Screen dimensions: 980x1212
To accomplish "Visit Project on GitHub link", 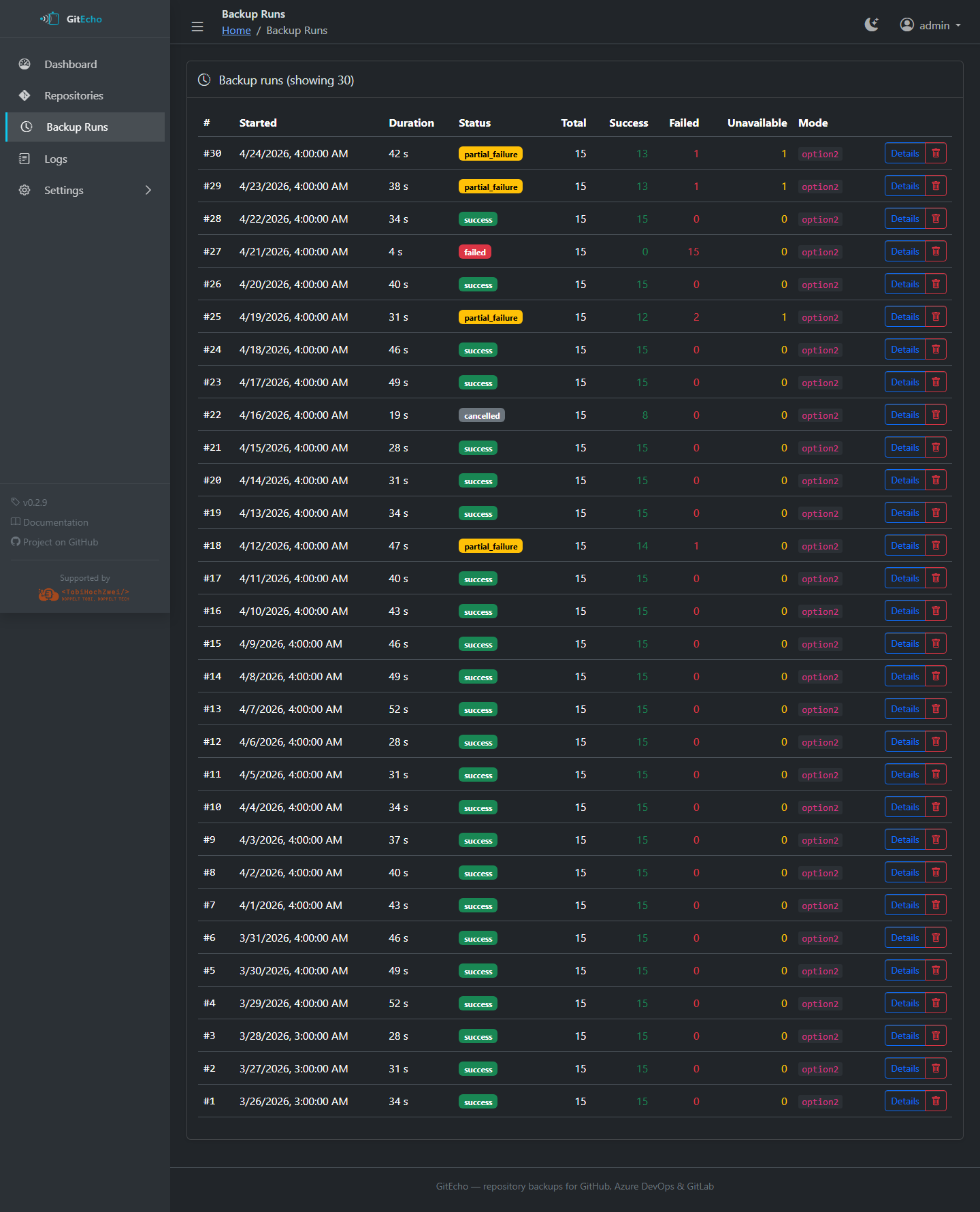I will click(61, 543).
